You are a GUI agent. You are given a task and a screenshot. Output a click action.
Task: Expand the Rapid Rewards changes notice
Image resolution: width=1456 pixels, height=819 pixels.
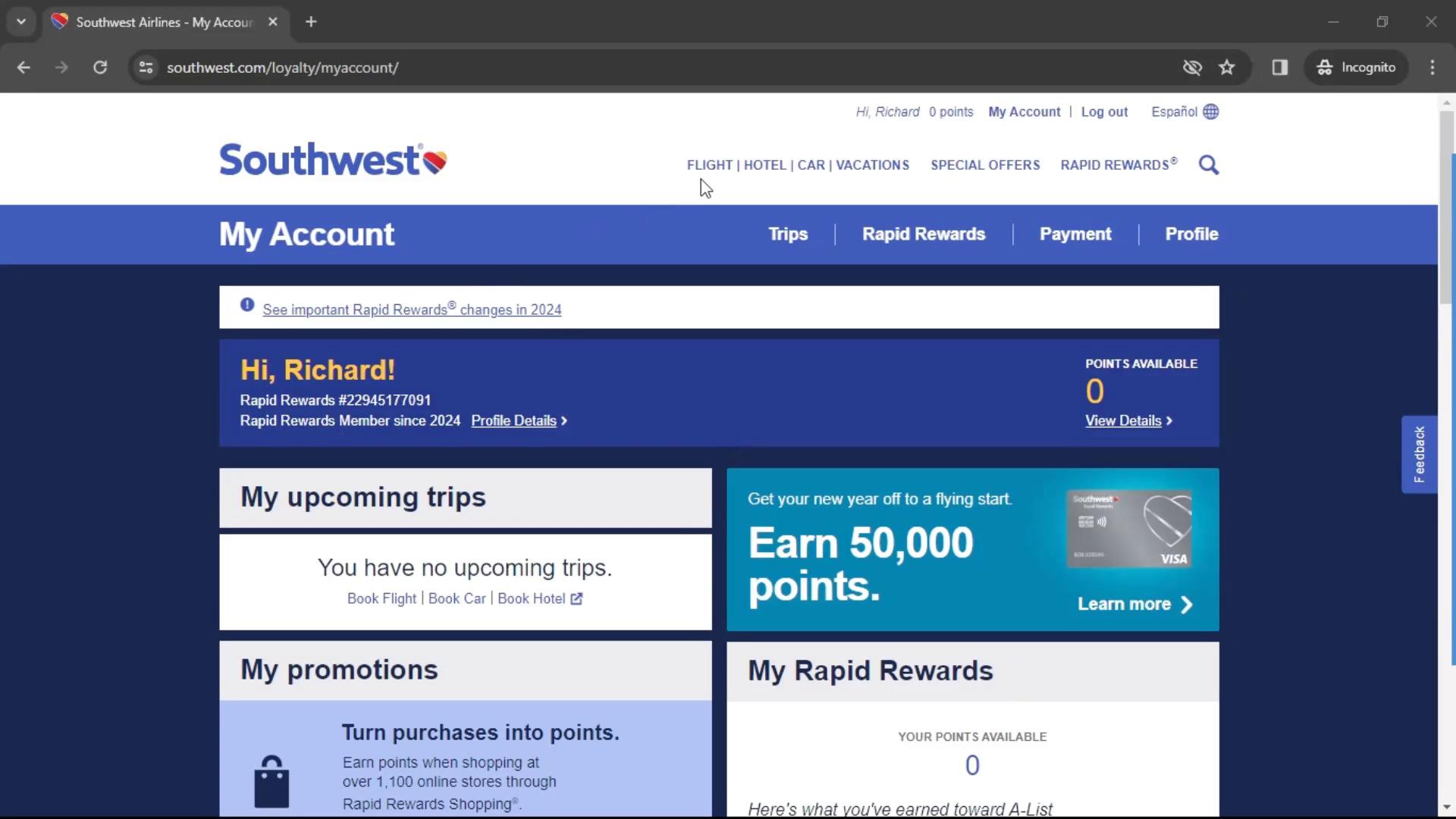click(x=412, y=309)
